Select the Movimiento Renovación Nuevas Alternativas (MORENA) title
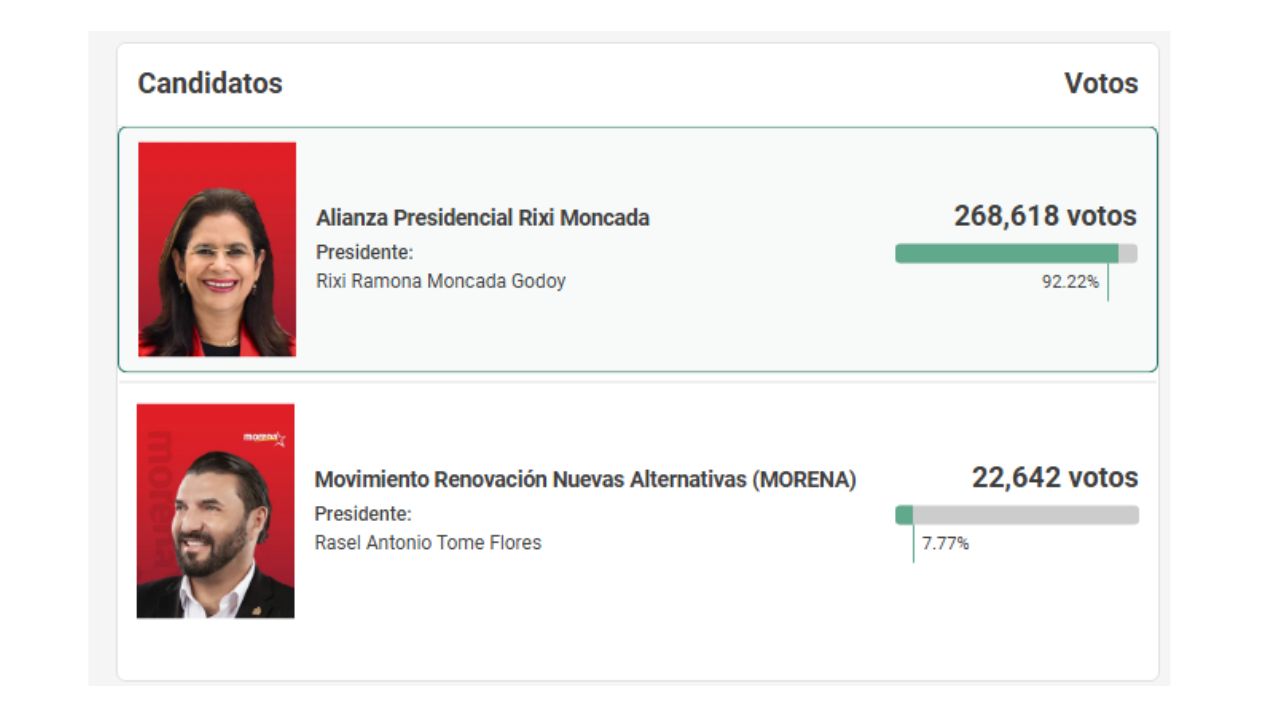 (x=585, y=480)
